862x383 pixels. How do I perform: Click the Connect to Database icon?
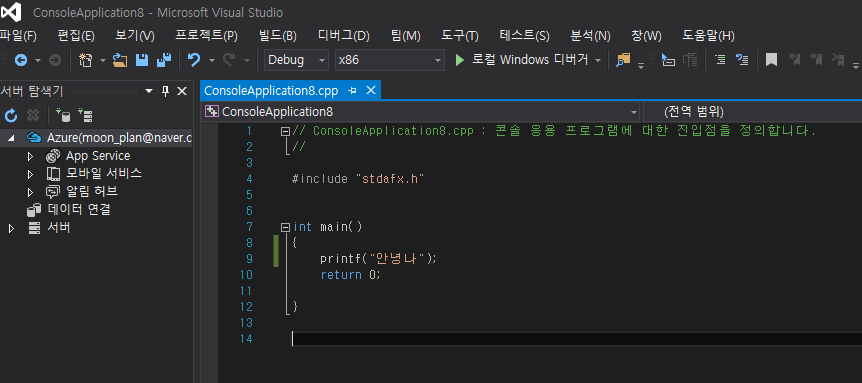click(x=63, y=115)
